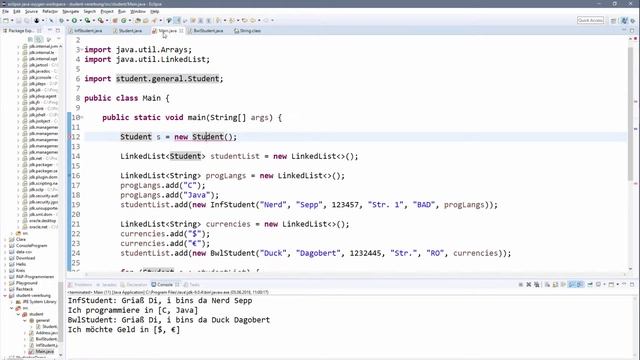Toggle Mark Occurrences in the toolbar
This screenshot has width=640, height=360.
[x=176, y=20]
